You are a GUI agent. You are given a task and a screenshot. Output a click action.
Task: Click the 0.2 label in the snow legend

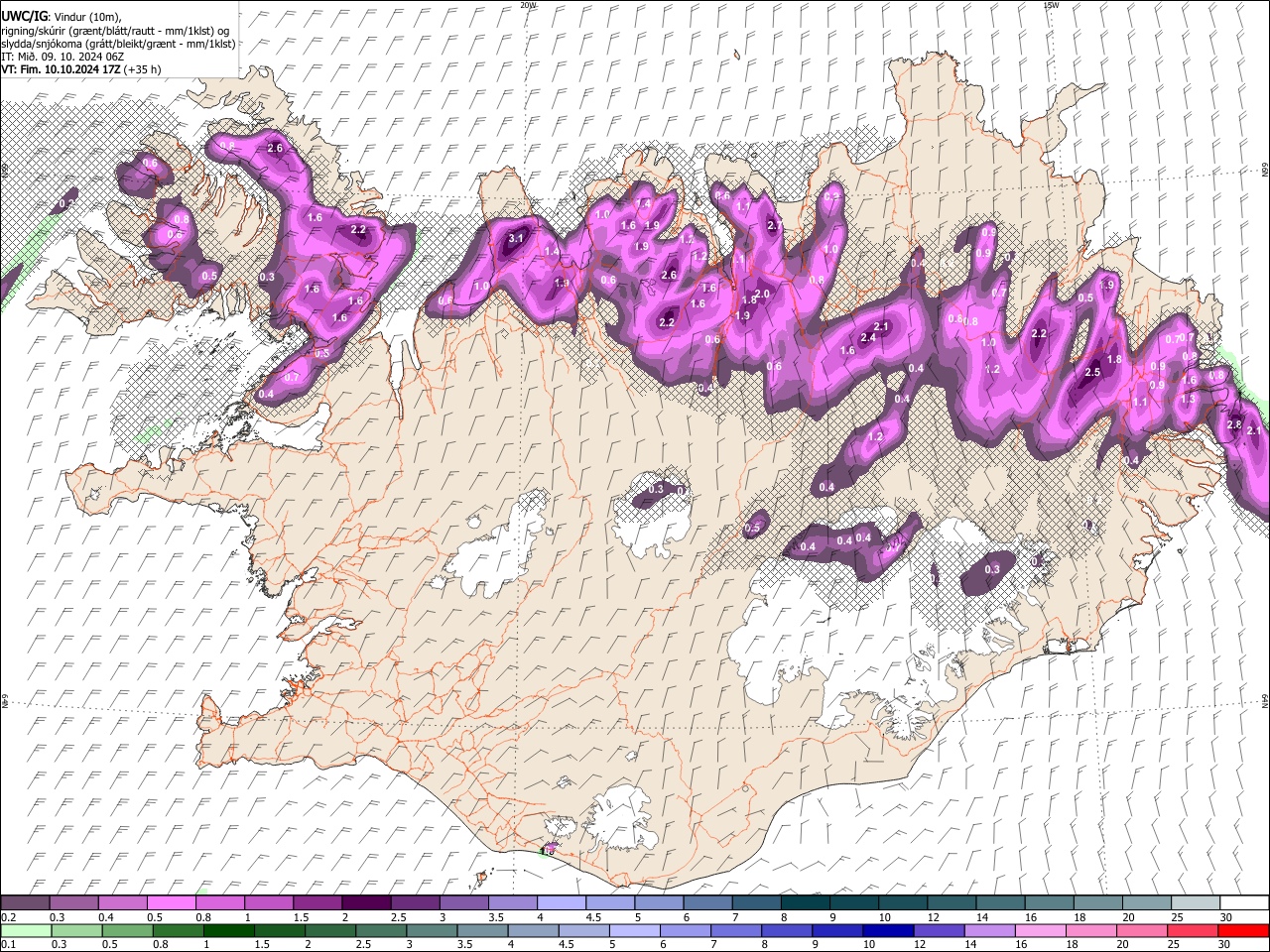click(x=8, y=917)
